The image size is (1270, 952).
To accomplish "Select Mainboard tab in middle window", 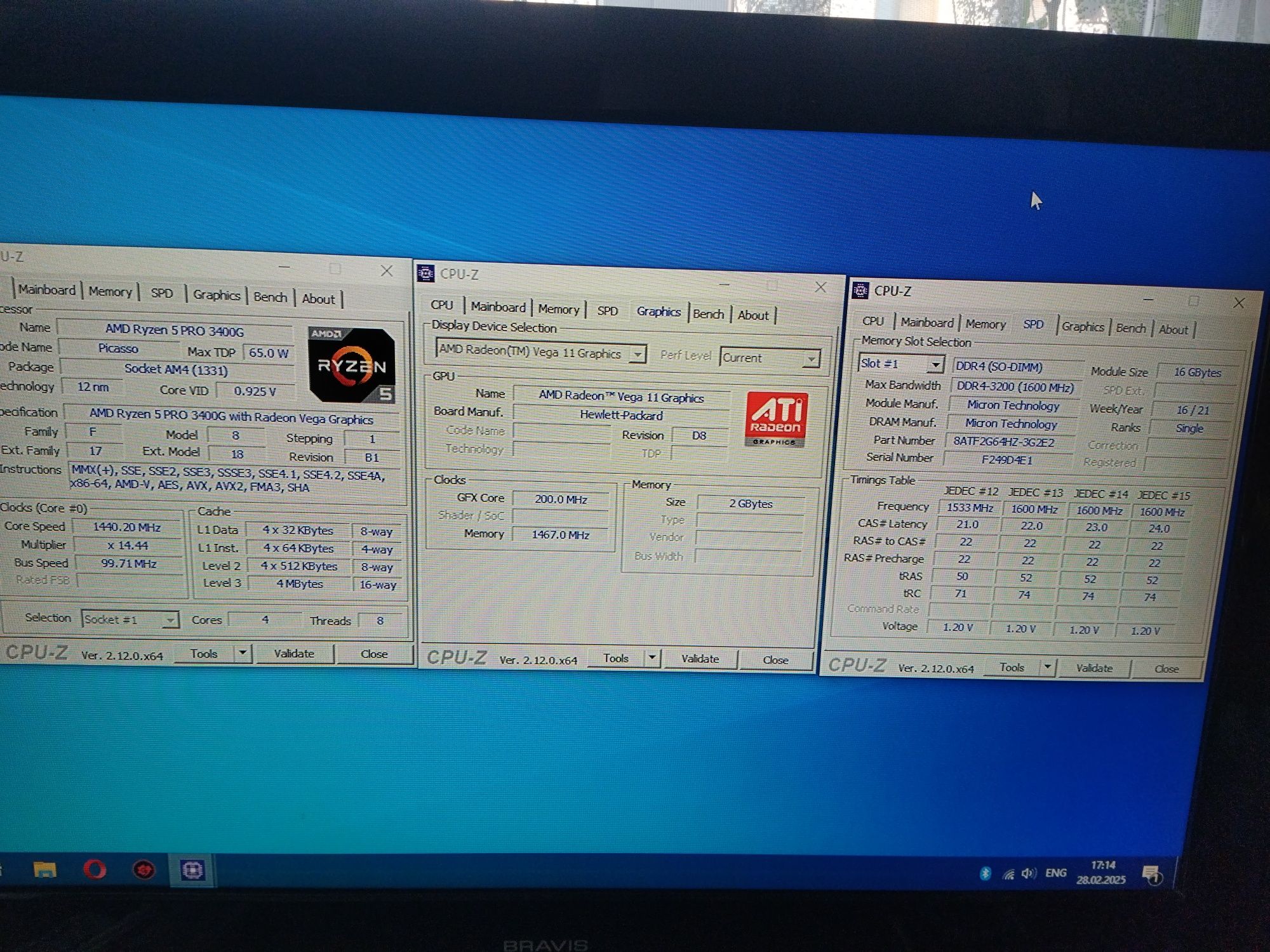I will click(x=498, y=307).
